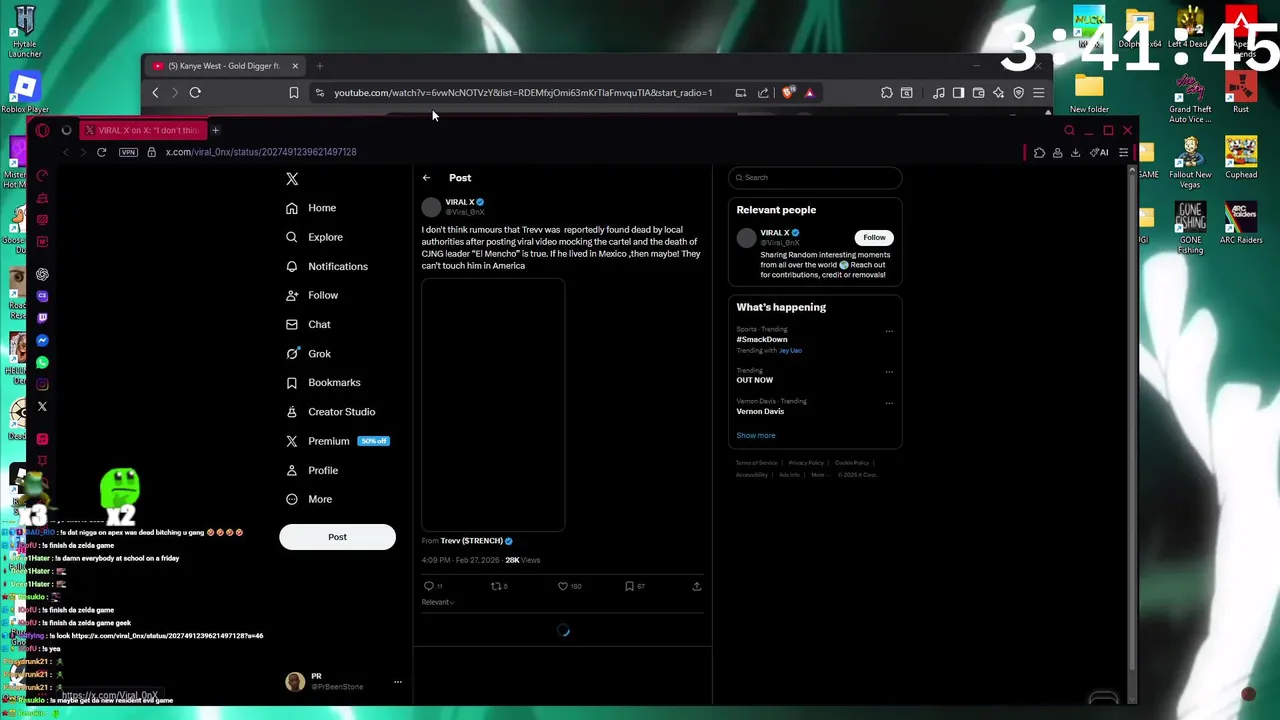Open the New folder desktop icon
1280x720 pixels.
click(x=1089, y=93)
